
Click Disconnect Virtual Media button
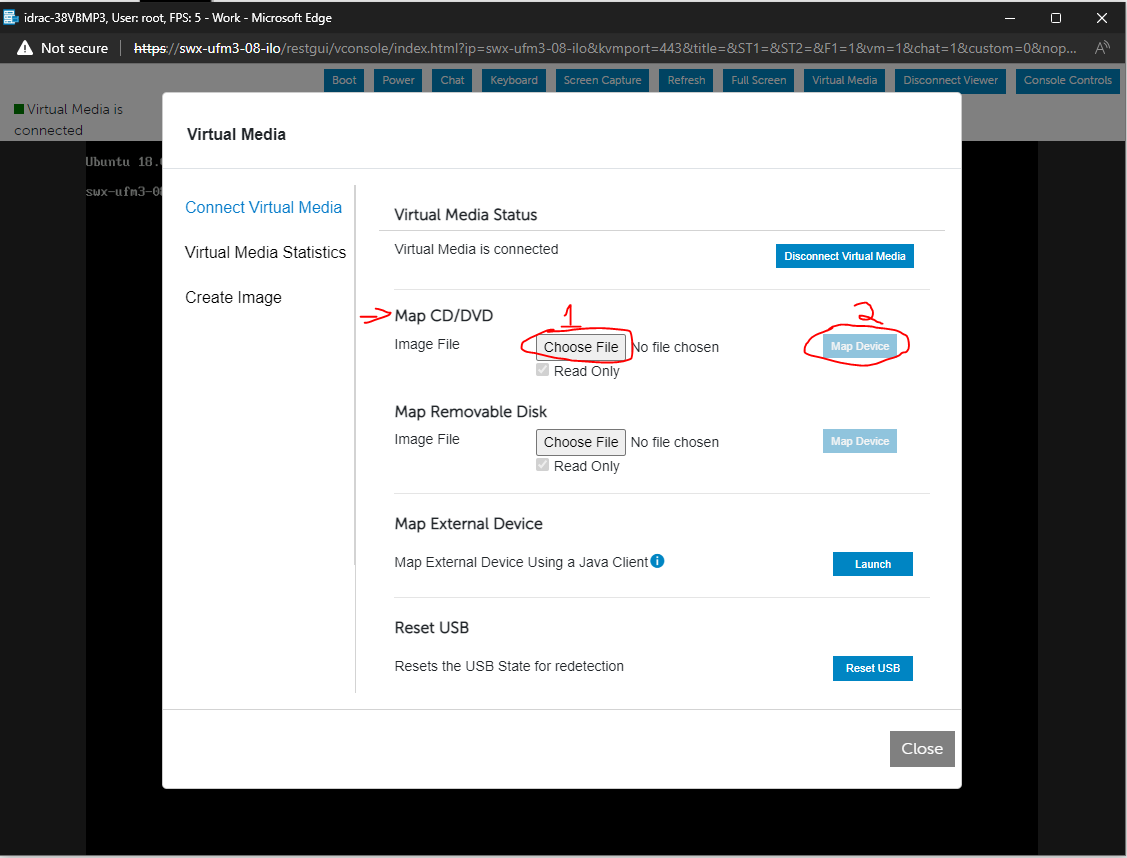[844, 256]
